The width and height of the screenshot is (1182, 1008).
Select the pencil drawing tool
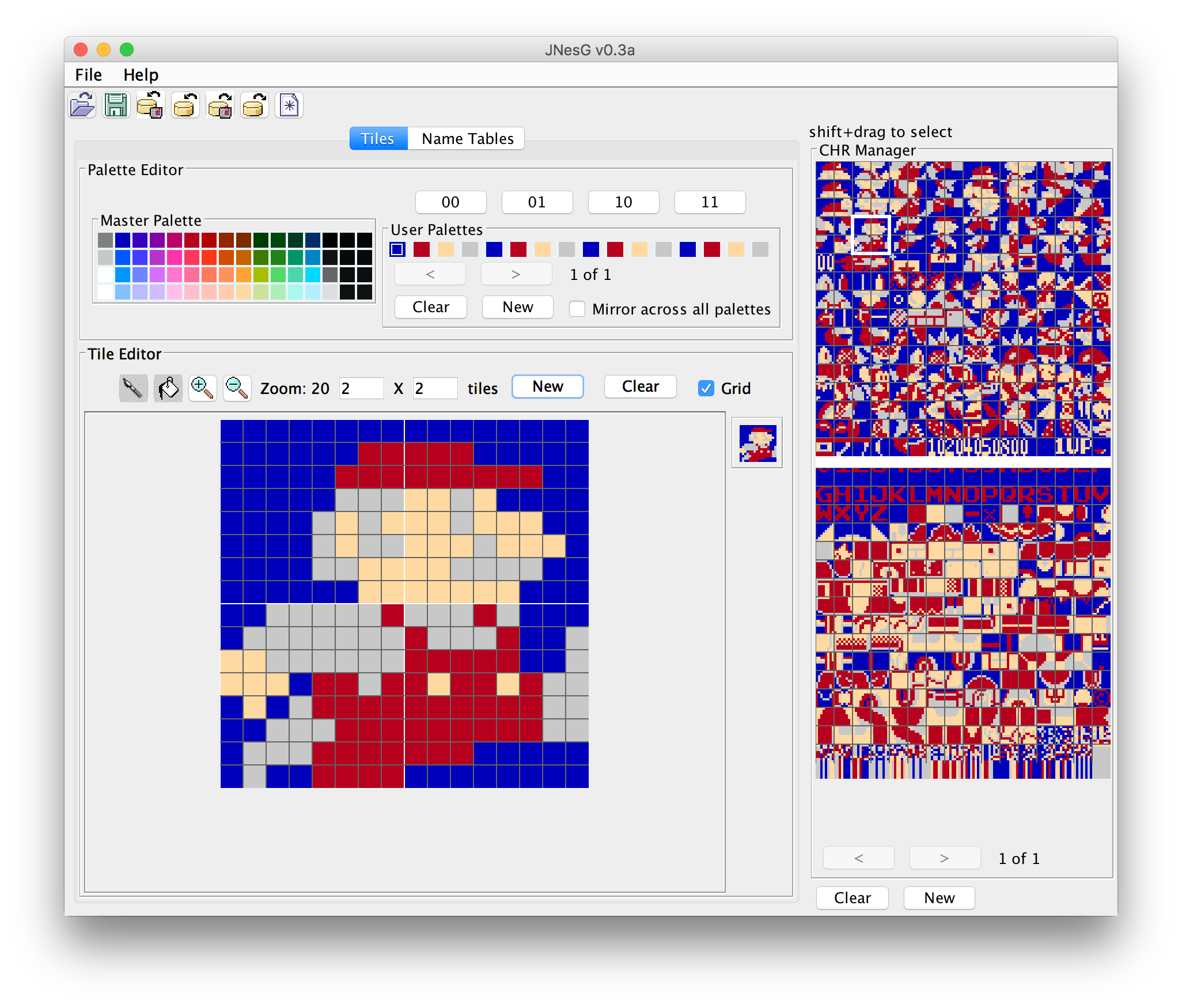point(133,388)
